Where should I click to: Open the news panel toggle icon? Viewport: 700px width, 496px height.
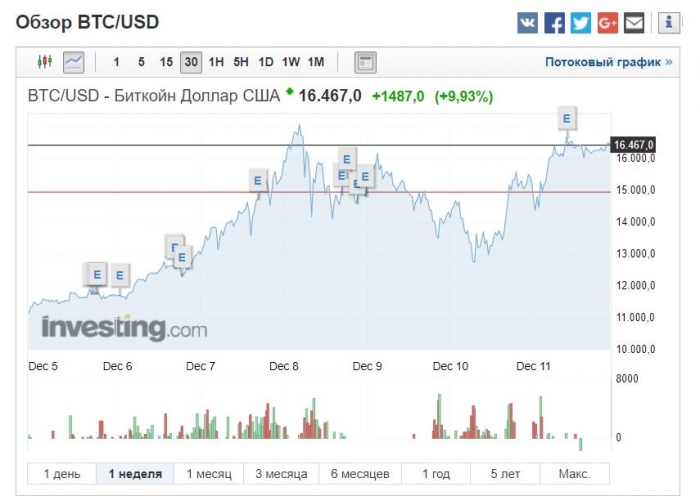366,62
